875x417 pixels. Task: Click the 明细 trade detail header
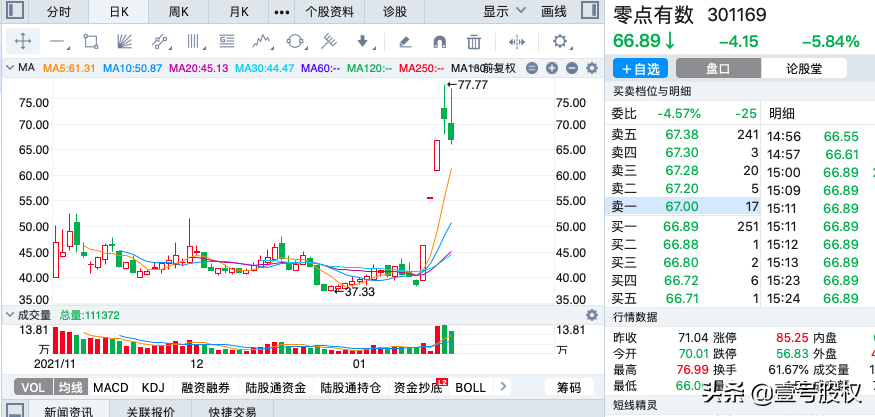[782, 114]
